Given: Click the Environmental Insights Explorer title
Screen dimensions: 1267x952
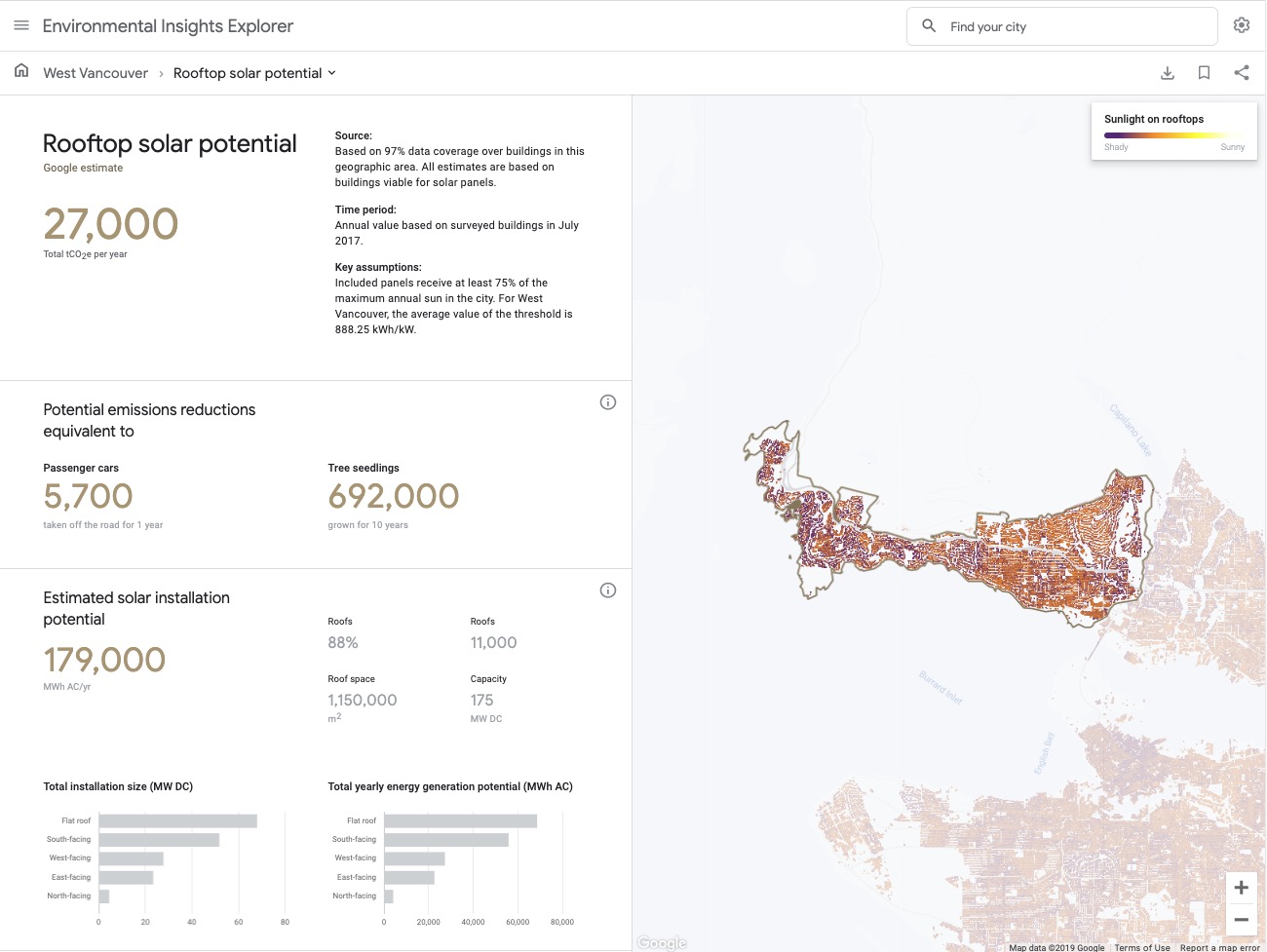Looking at the screenshot, I should click(168, 26).
